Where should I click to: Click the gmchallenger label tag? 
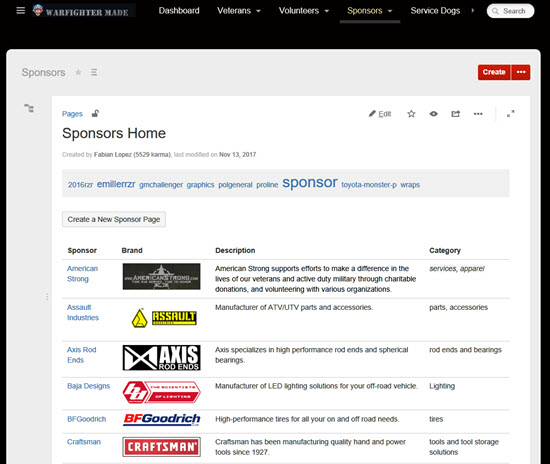pyautogui.click(x=161, y=185)
